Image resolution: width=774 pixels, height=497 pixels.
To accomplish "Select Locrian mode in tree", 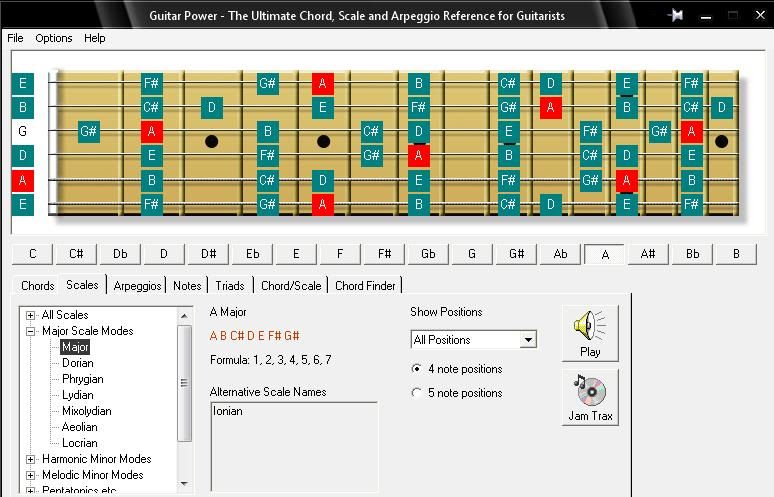I will coord(79,443).
